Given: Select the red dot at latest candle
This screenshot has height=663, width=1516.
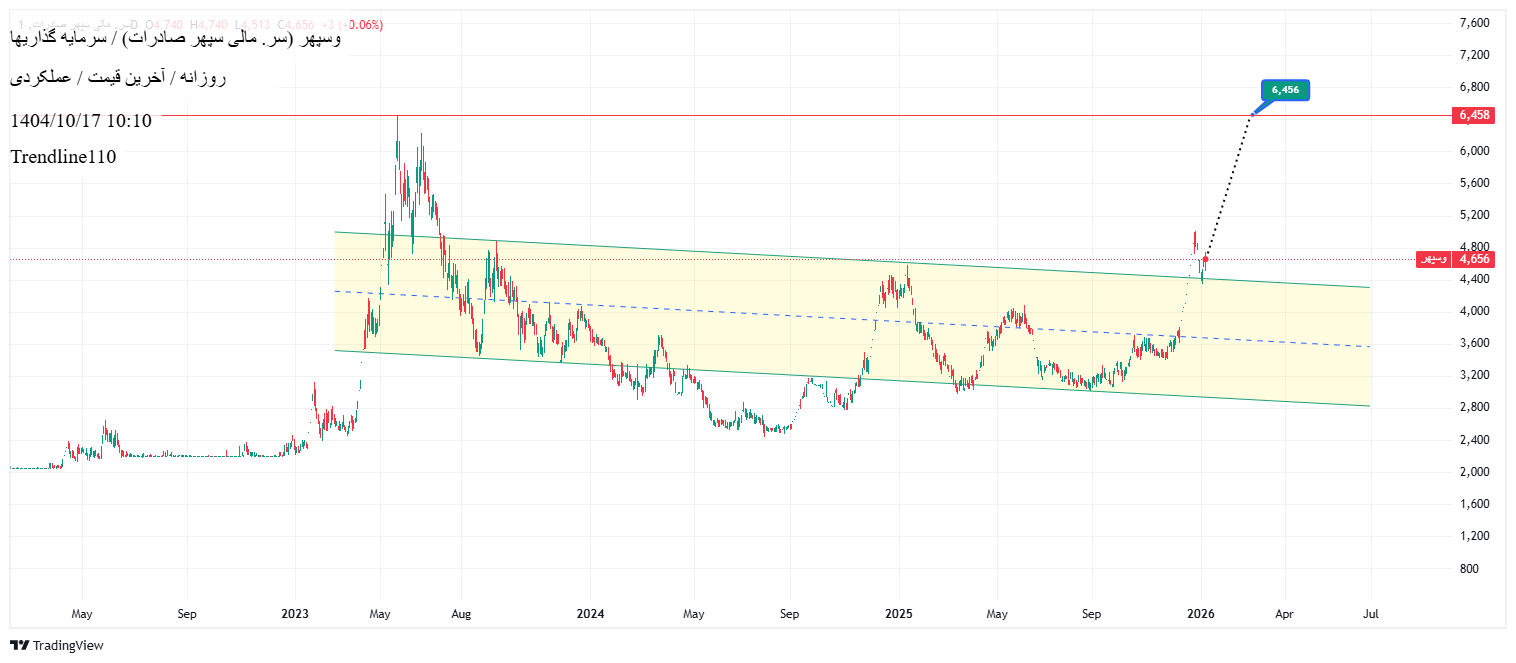Looking at the screenshot, I should [1205, 259].
